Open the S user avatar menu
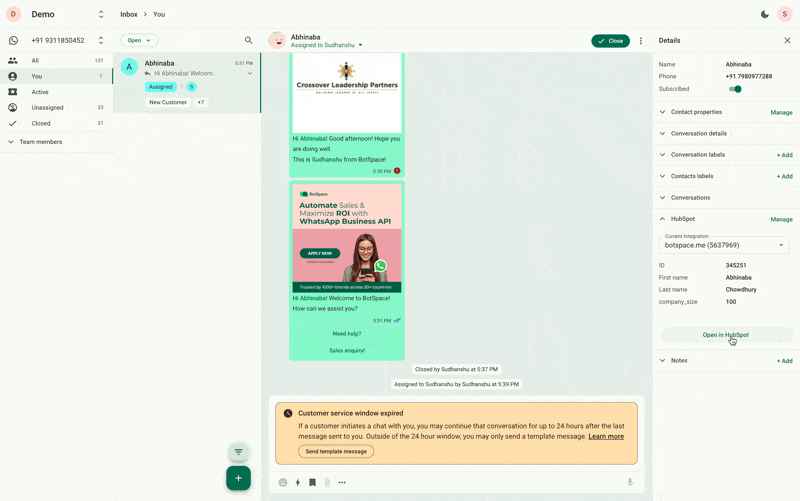Viewport: 800px width, 501px height. [784, 14]
